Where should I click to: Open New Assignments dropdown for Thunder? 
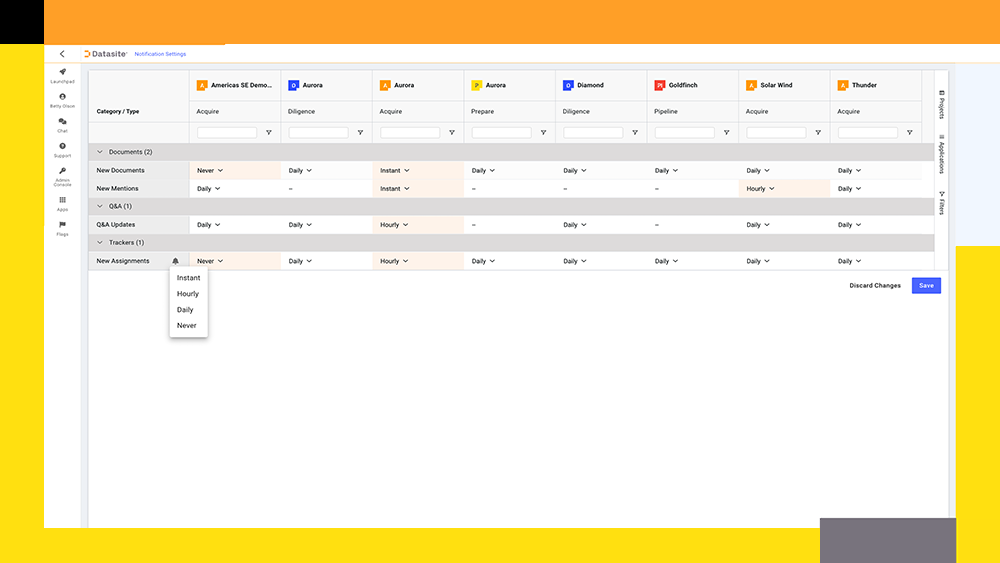[849, 261]
